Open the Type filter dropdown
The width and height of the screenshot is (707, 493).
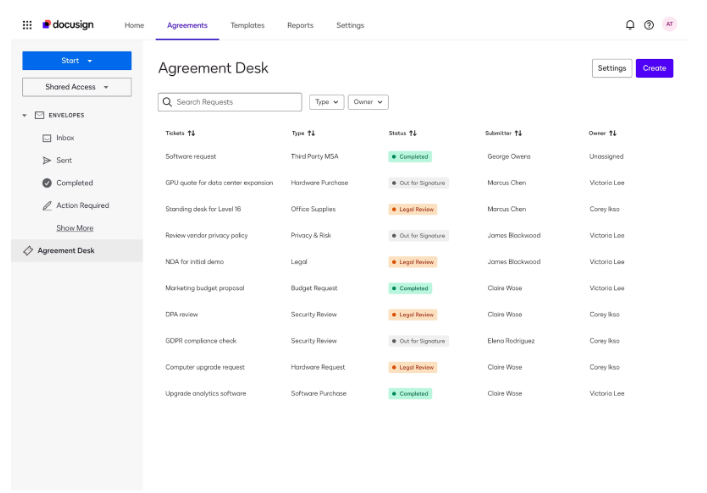[x=326, y=102]
